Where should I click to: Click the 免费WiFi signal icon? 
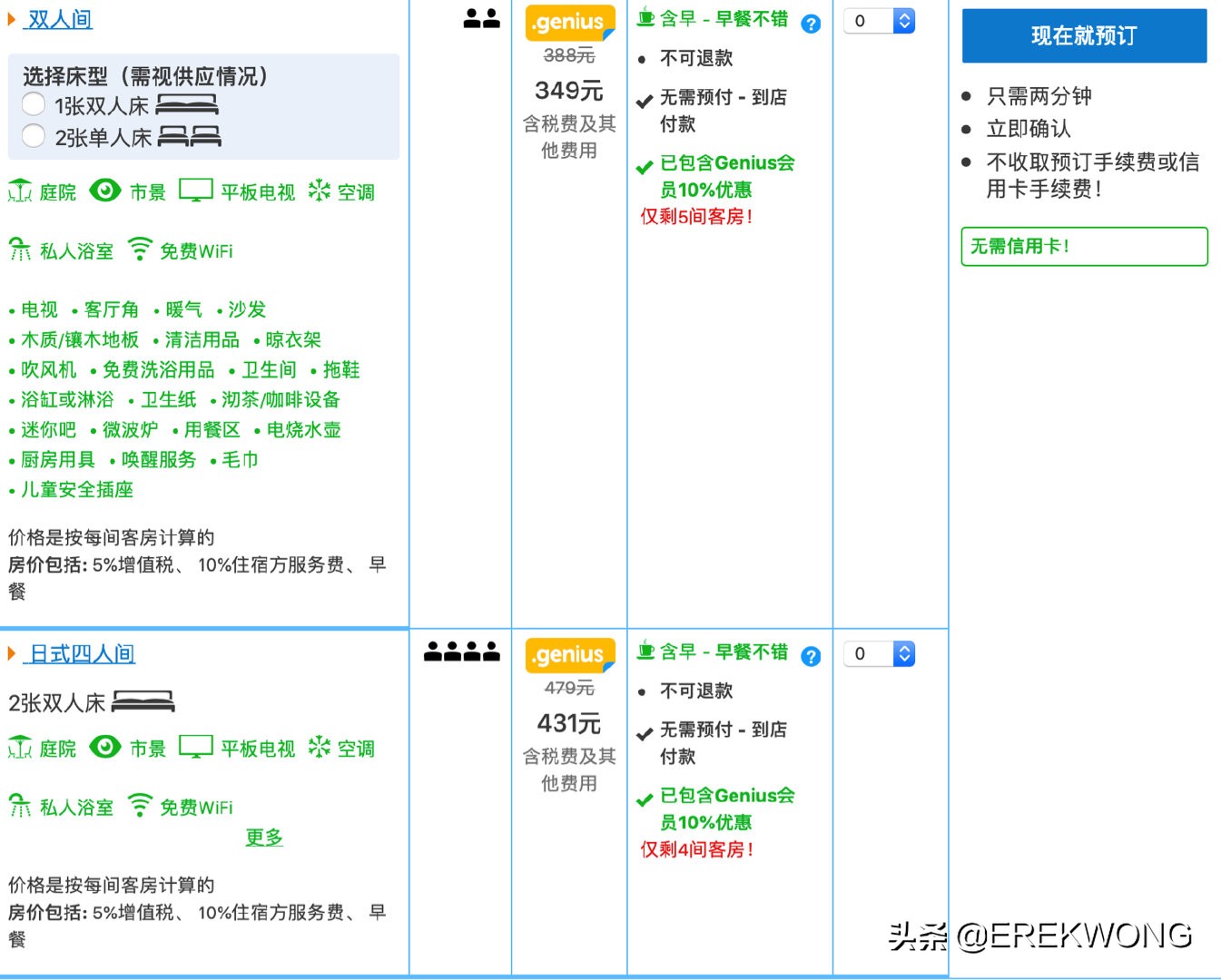point(139,249)
